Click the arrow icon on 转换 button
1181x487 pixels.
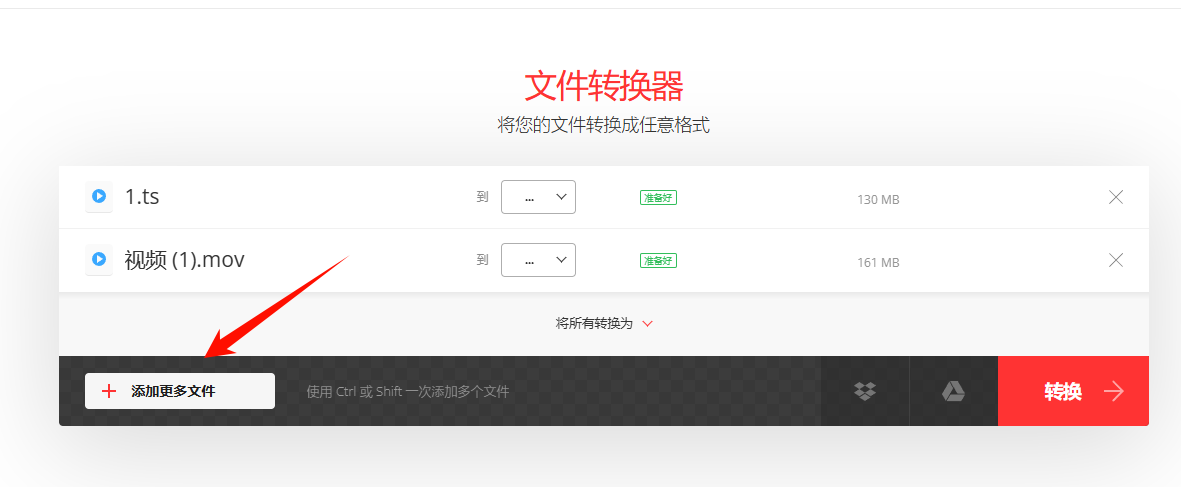1114,391
